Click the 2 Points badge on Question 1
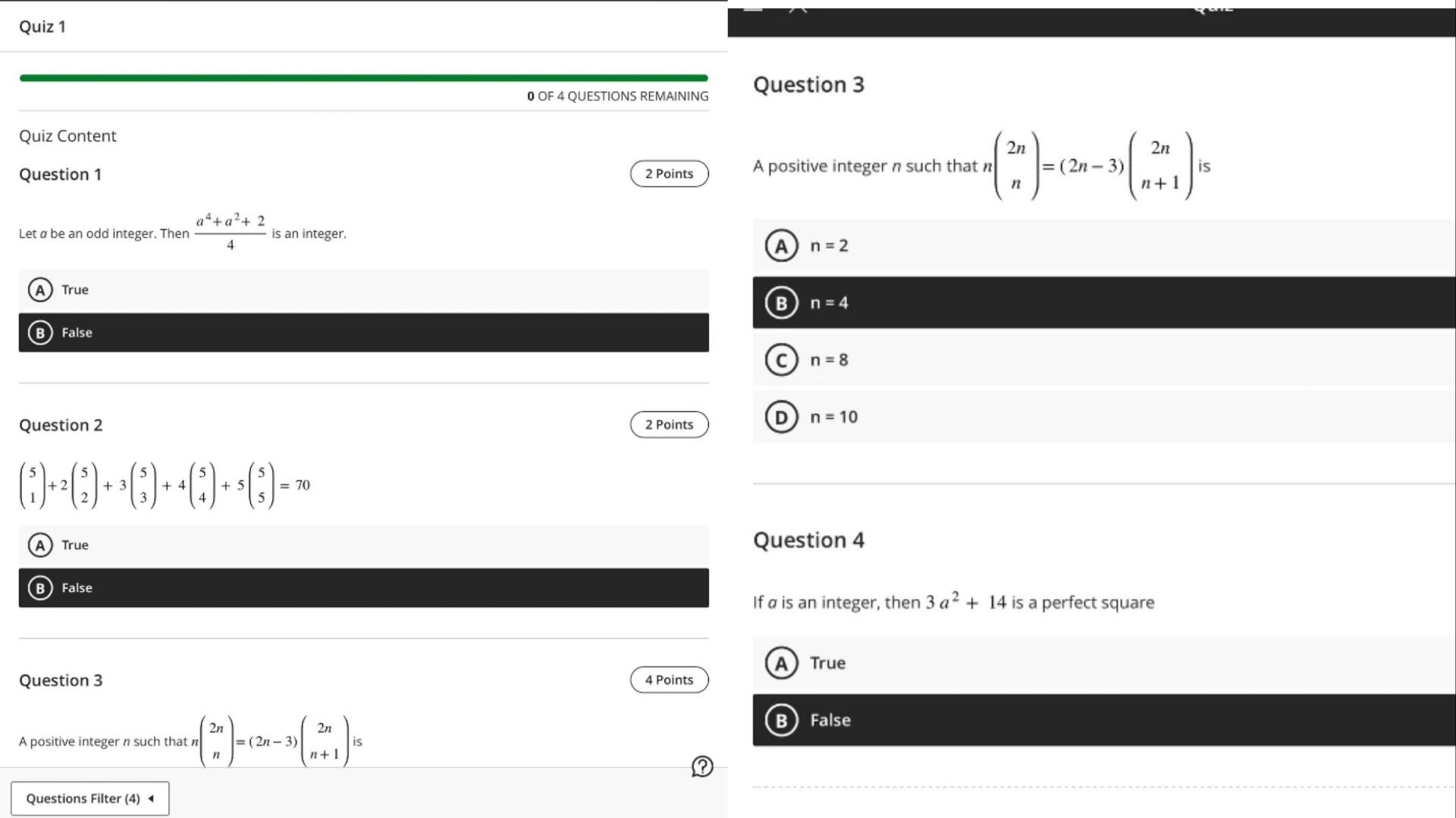Viewport: 1456px width, 818px height. [x=669, y=174]
